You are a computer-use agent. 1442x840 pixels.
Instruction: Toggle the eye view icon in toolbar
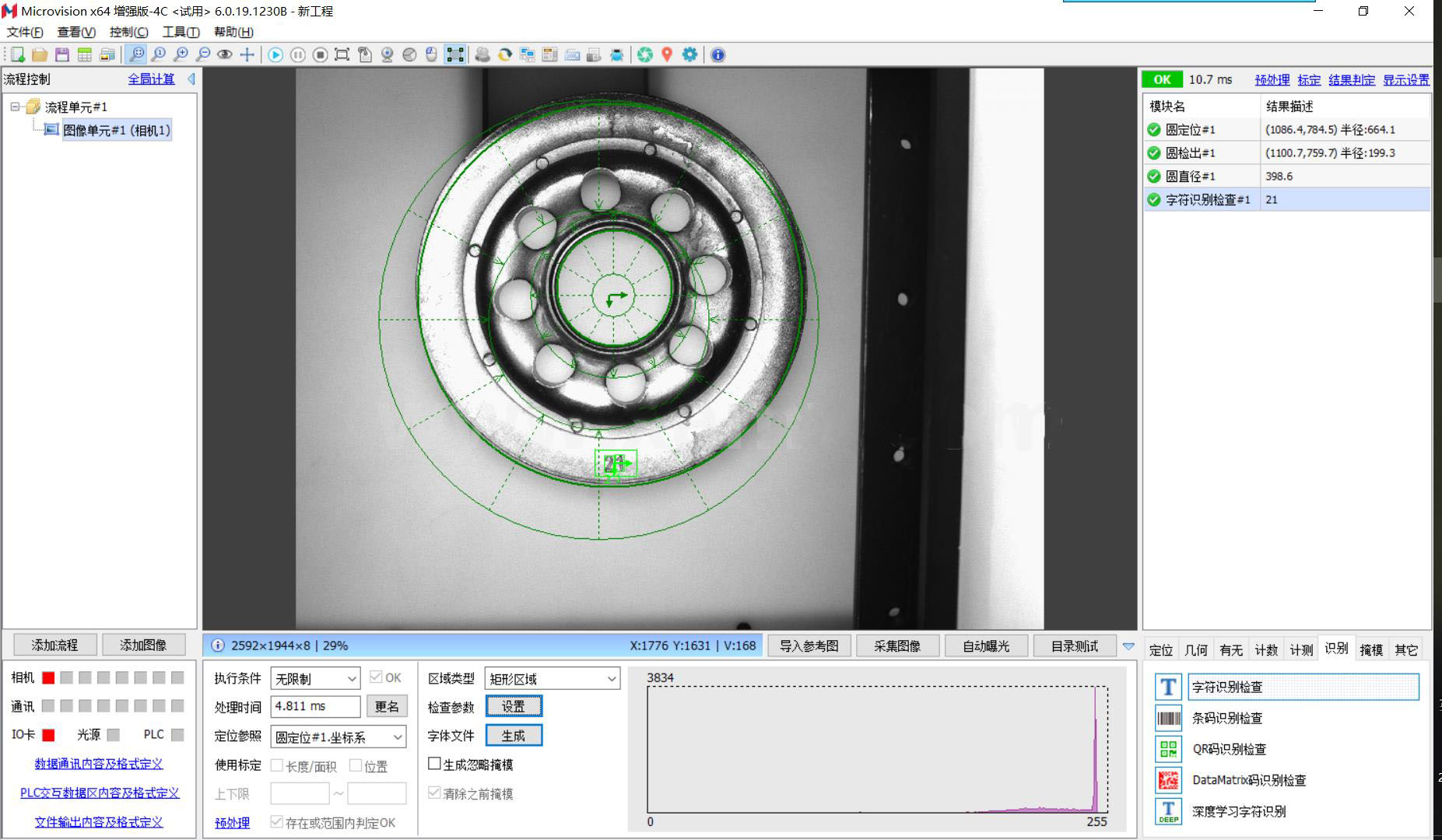click(225, 54)
